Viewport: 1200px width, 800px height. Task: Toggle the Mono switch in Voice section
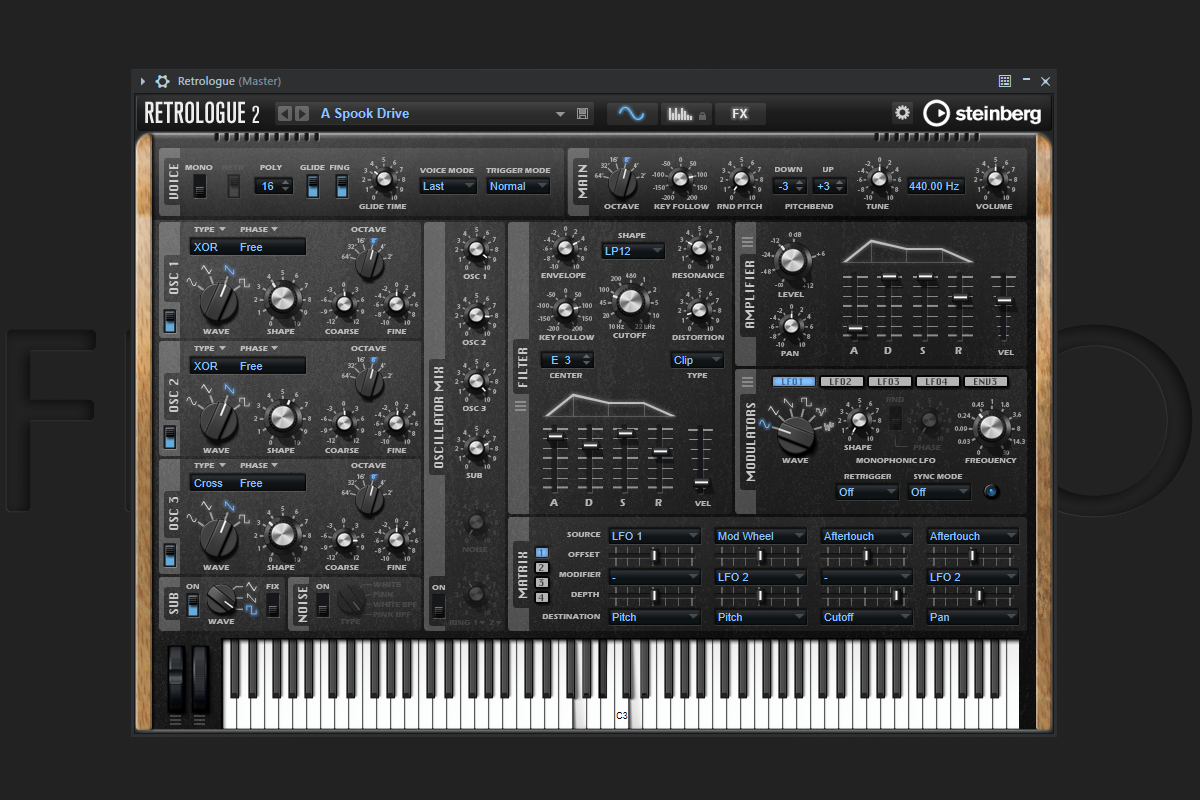pyautogui.click(x=200, y=186)
